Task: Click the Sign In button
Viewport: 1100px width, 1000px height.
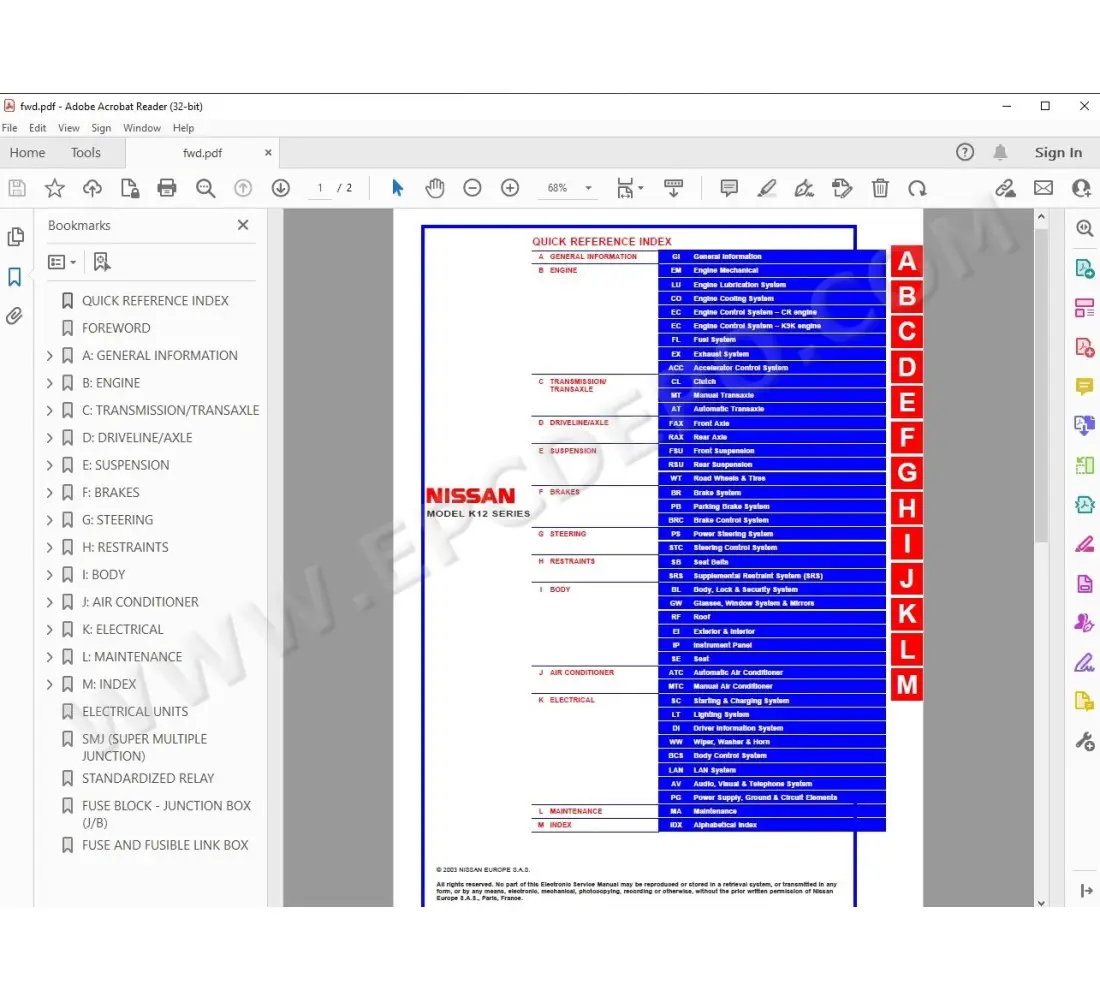Action: click(x=1058, y=153)
